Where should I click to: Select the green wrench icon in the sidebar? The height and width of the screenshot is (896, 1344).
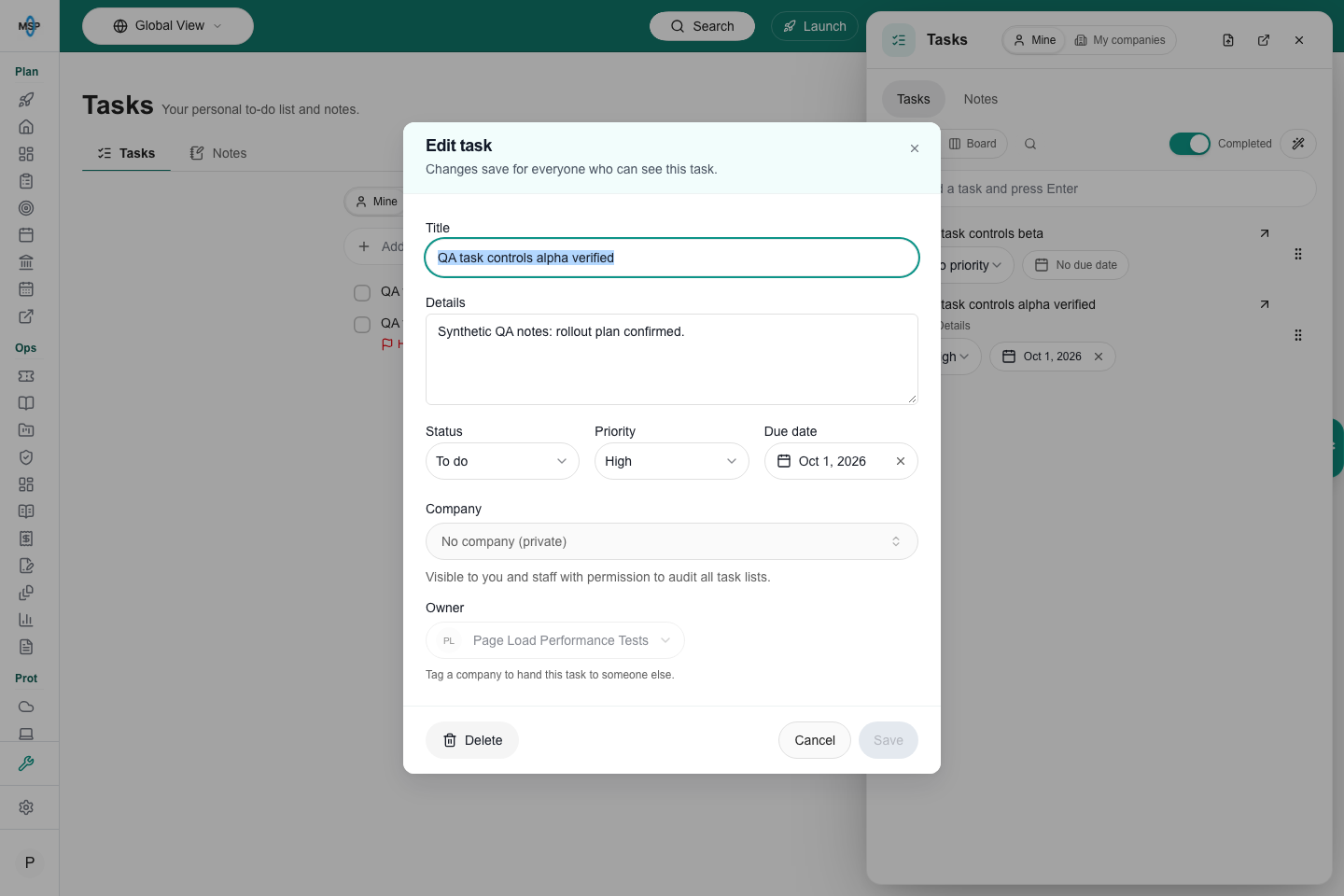click(26, 763)
